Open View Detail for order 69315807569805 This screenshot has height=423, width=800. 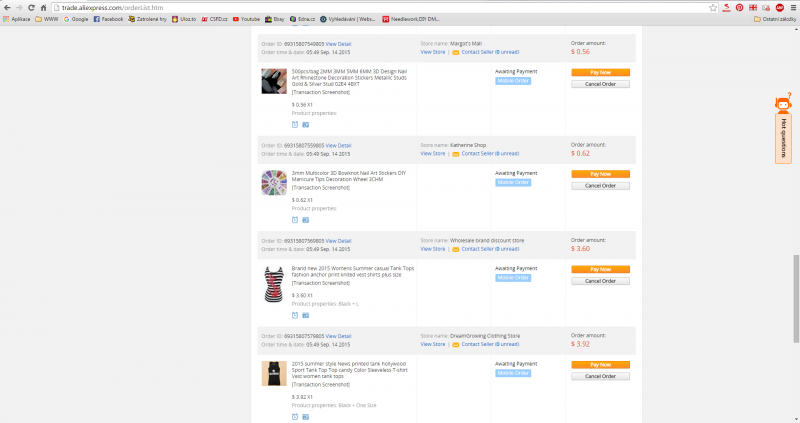point(338,240)
